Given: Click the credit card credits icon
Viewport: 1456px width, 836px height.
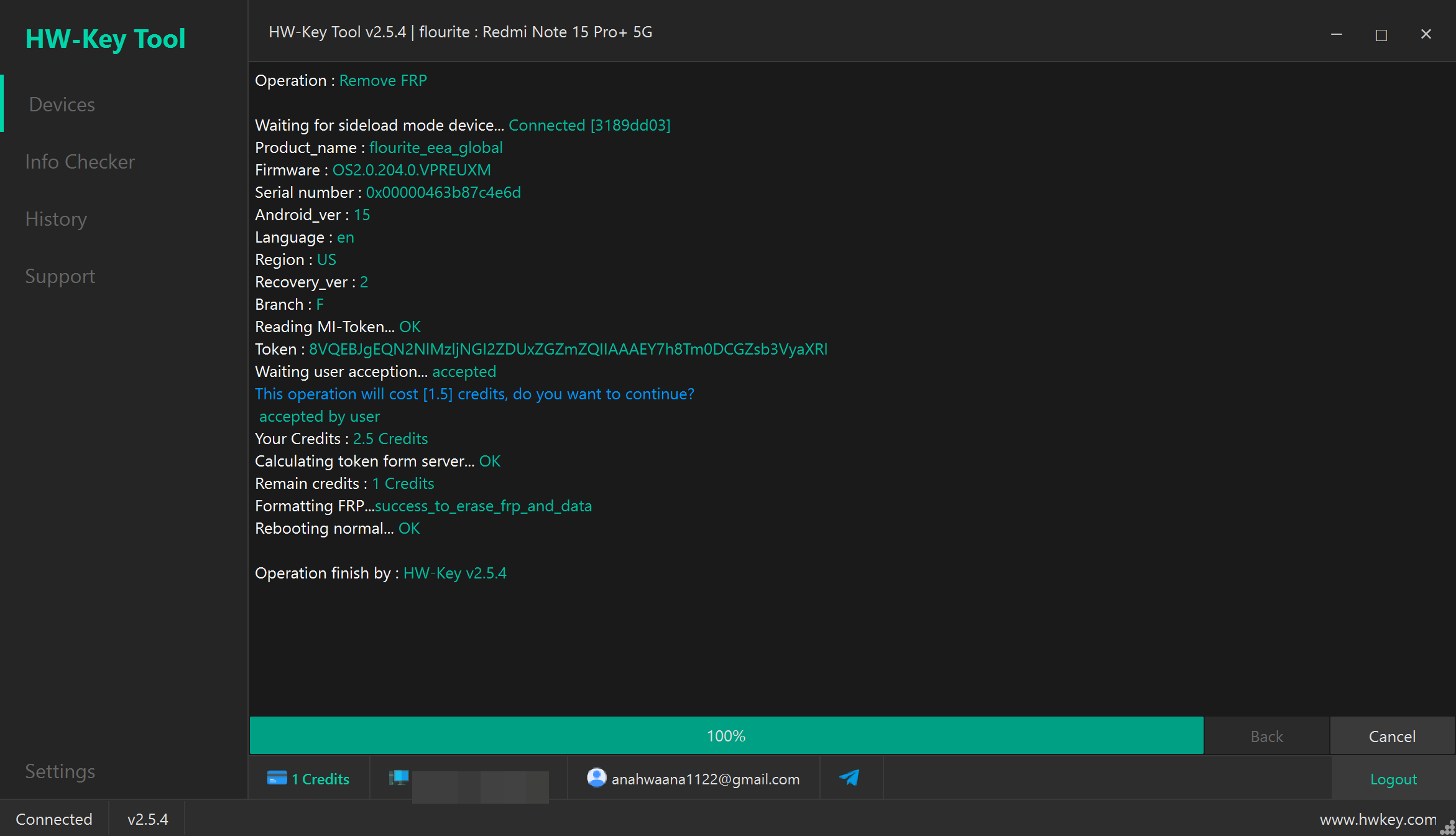Looking at the screenshot, I should click(x=277, y=778).
